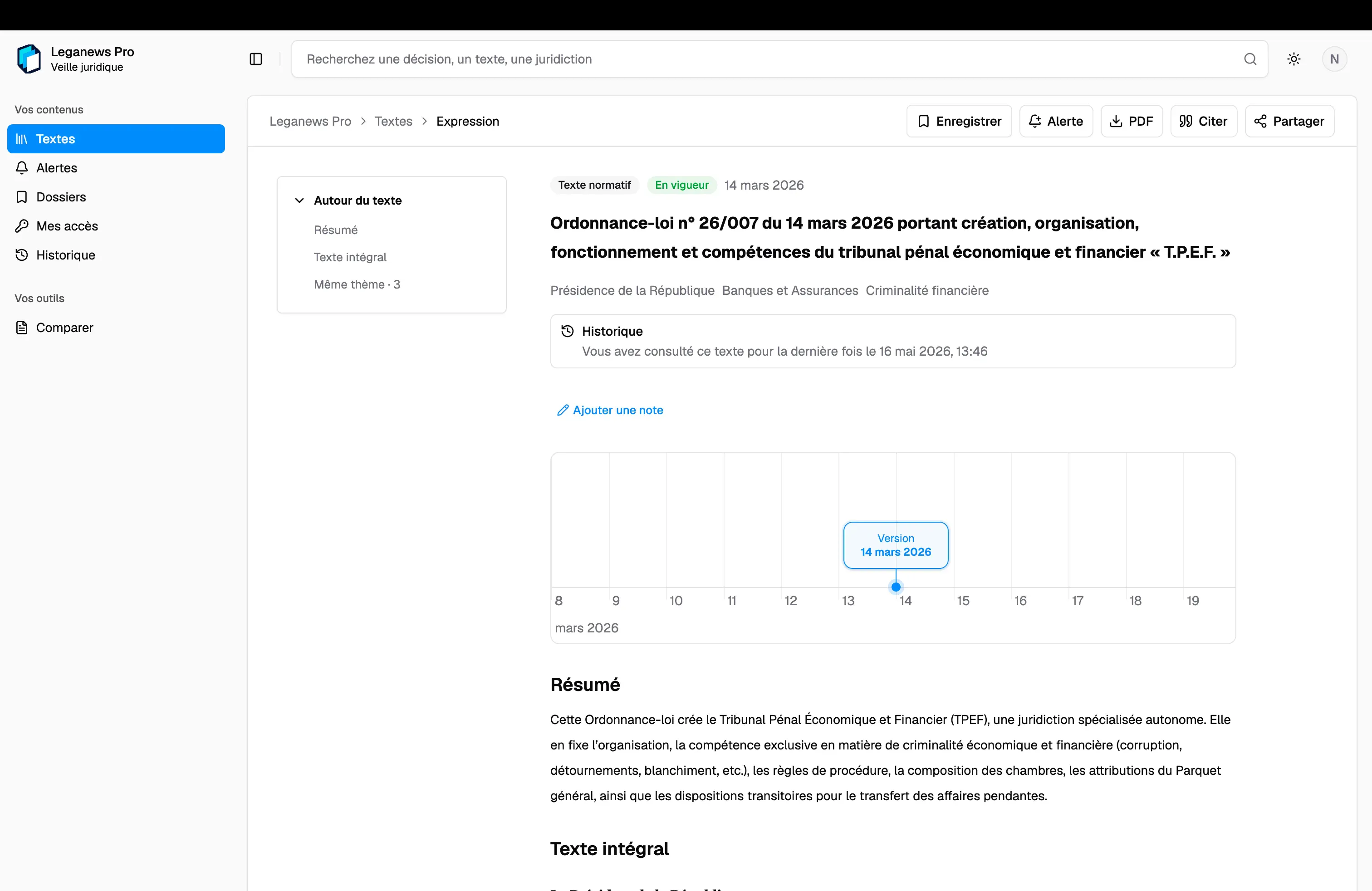Click the document icon beside Comparer

[22, 328]
